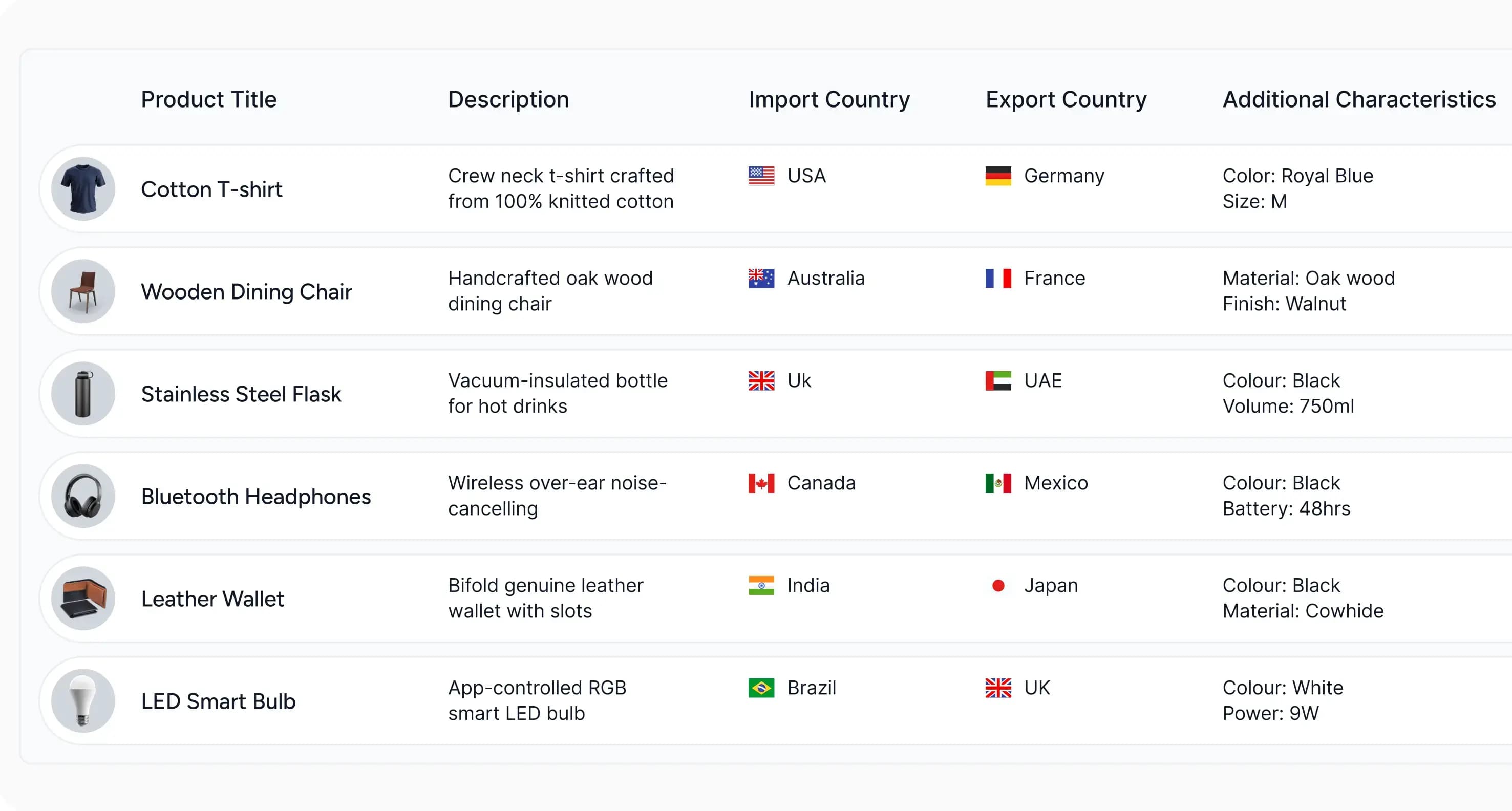Open the Wooden Dining Chair thumbnail

tap(83, 291)
